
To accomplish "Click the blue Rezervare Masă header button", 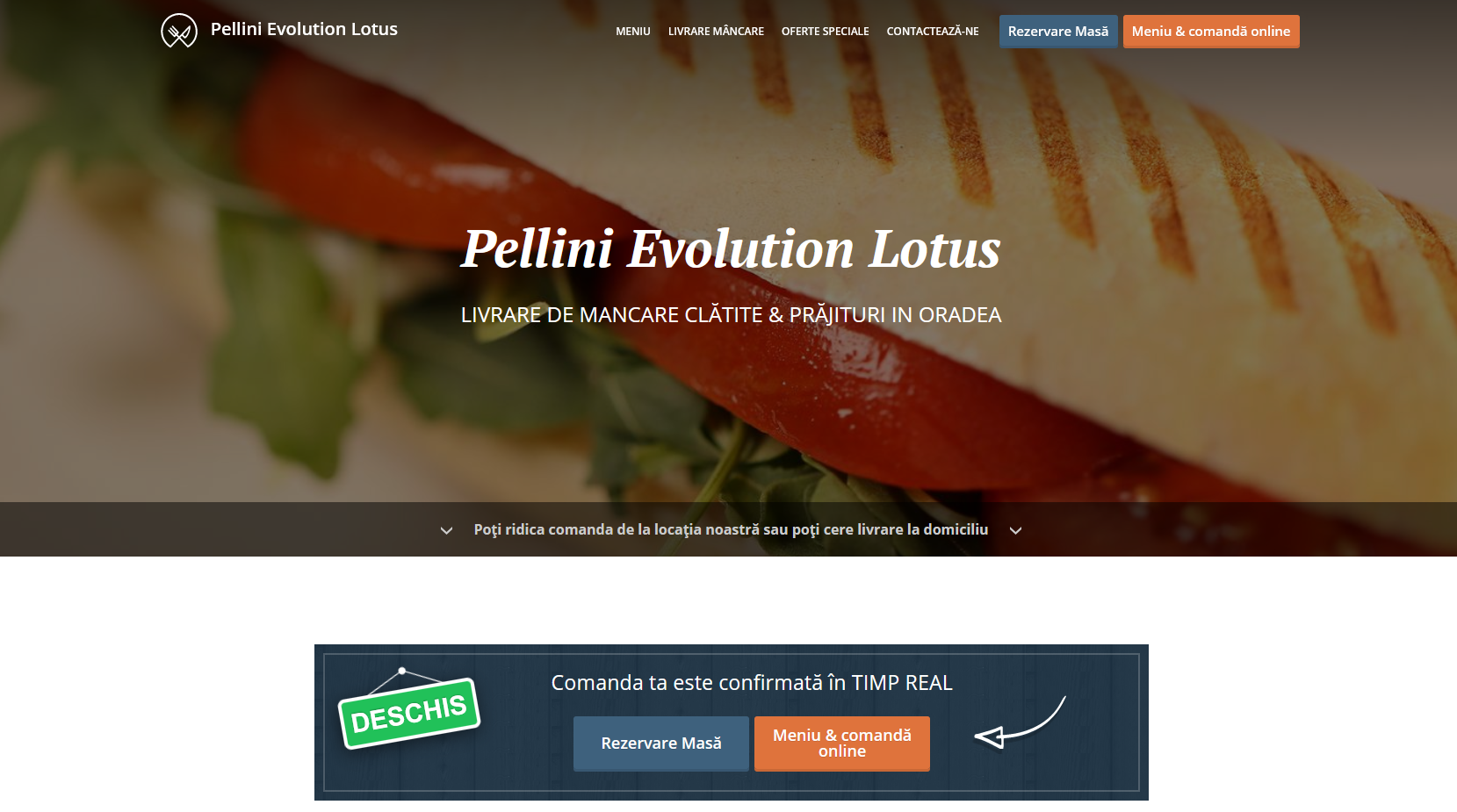I will click(x=1058, y=32).
